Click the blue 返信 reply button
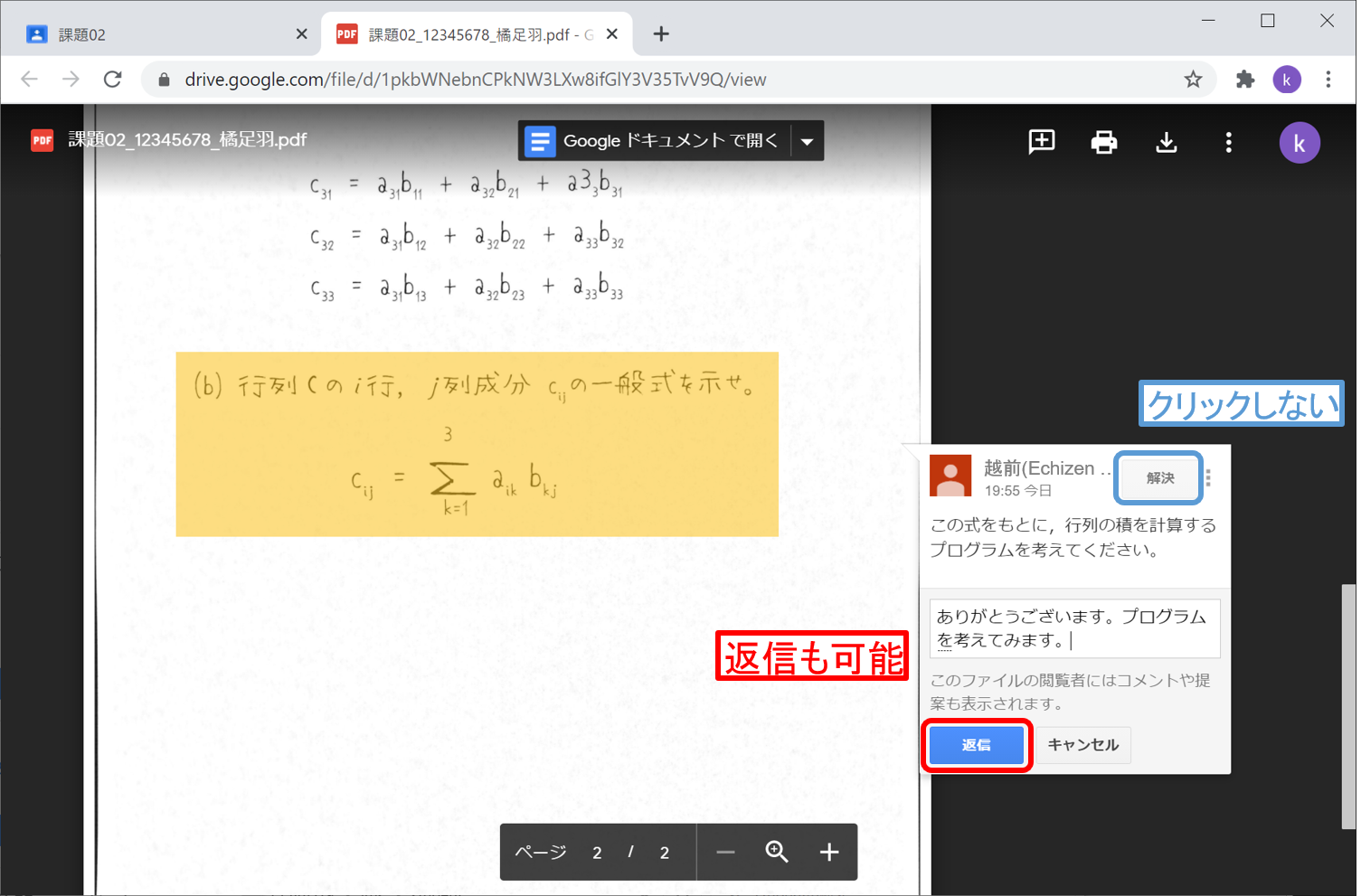The width and height of the screenshot is (1361, 896). tap(977, 745)
